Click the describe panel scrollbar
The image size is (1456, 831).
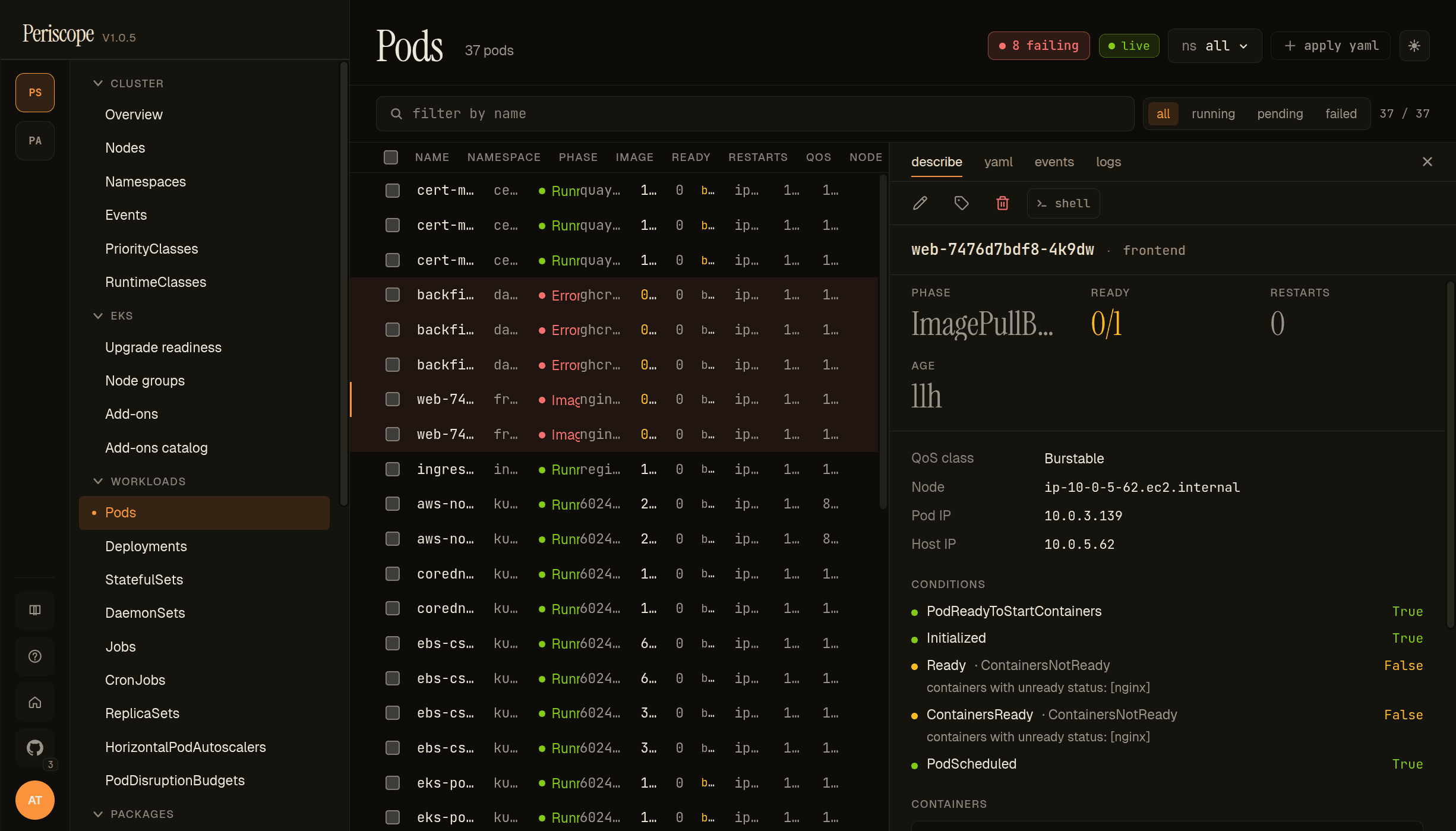tap(1450, 454)
